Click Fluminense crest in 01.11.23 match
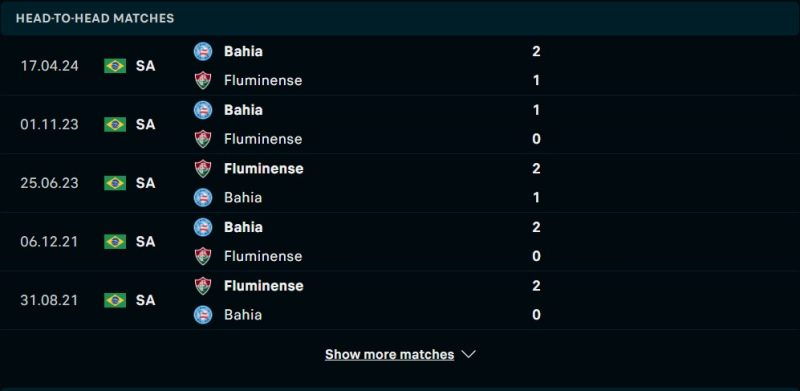The height and width of the screenshot is (391, 800). (x=203, y=139)
